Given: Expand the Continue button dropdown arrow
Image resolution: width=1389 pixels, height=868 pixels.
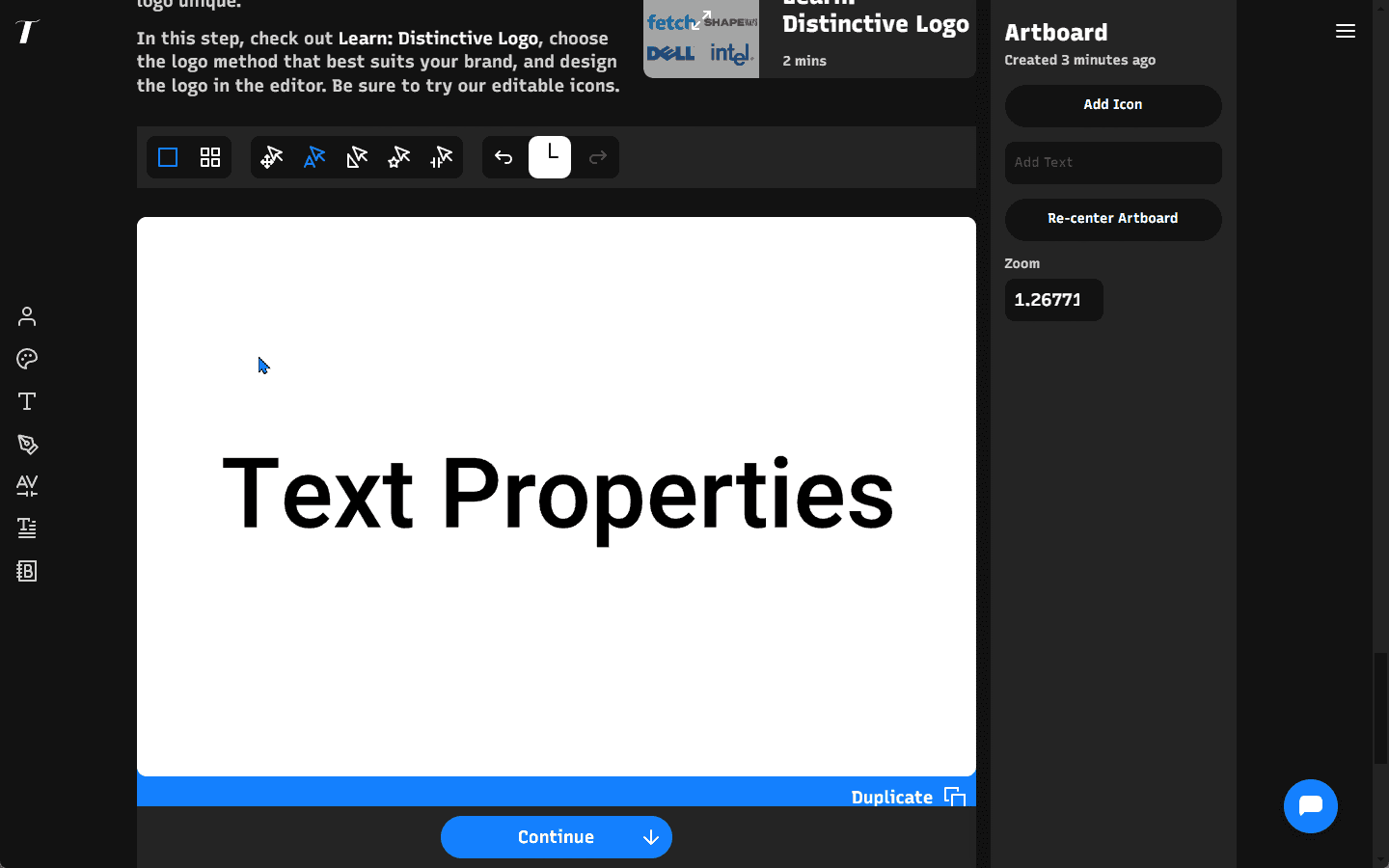Looking at the screenshot, I should pos(650,837).
